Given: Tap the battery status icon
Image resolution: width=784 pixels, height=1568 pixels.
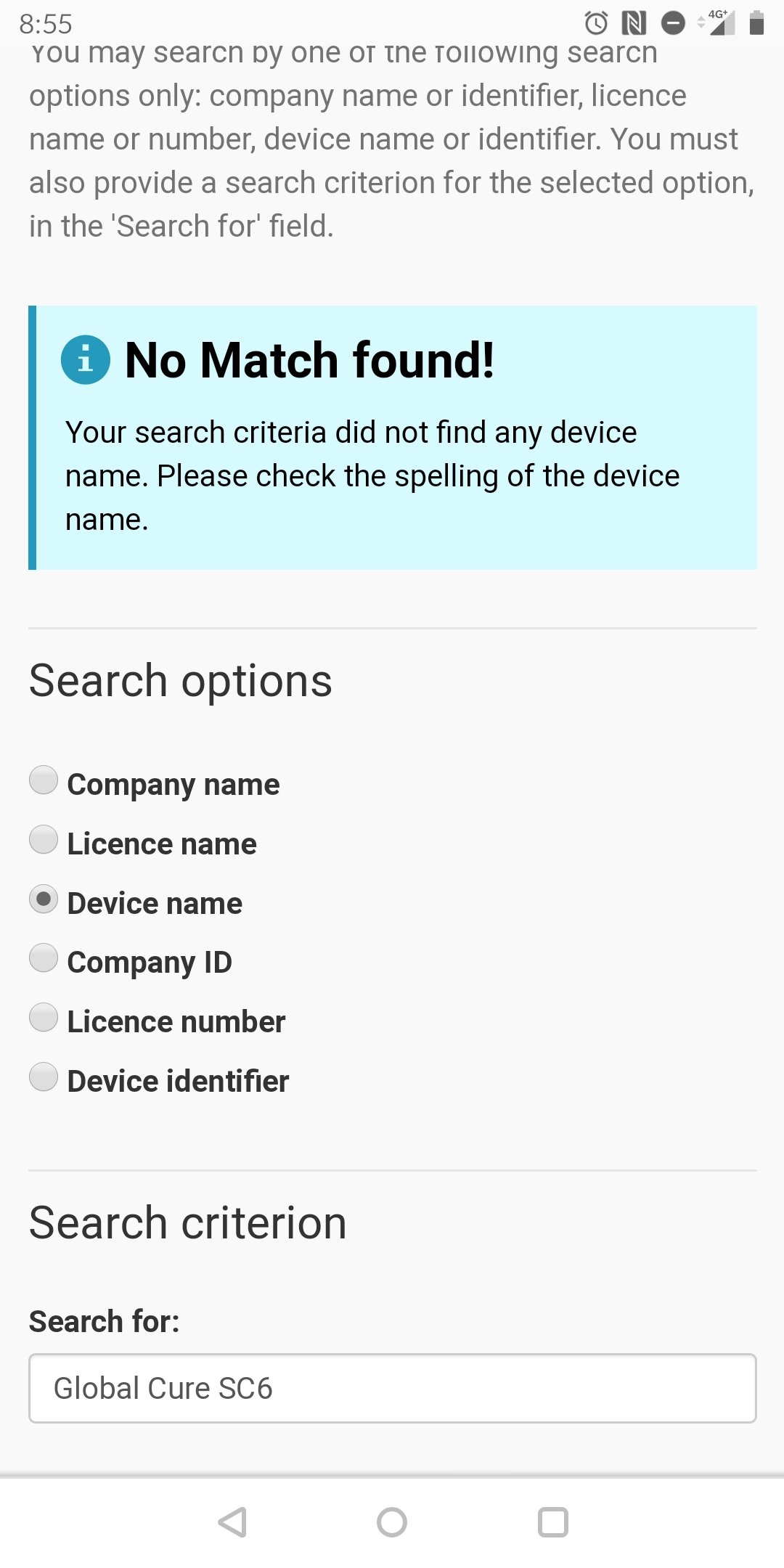Looking at the screenshot, I should (x=756, y=23).
